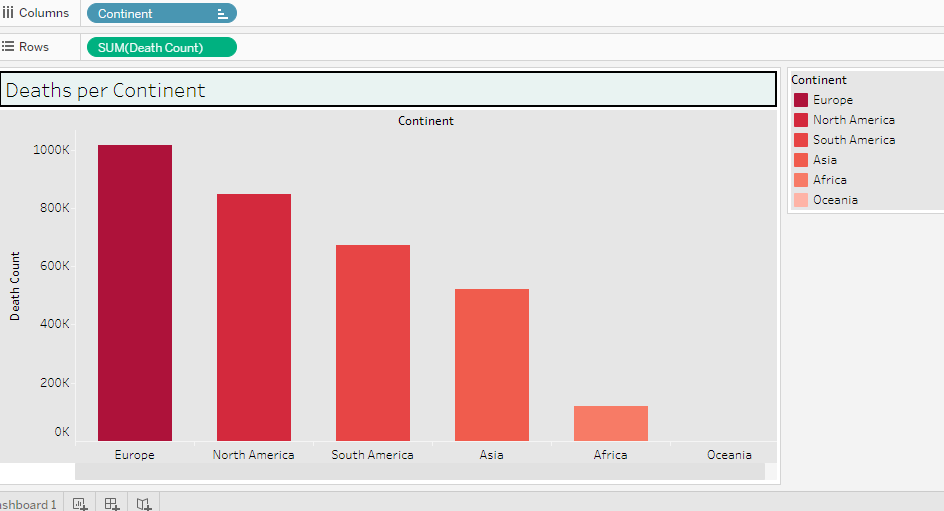Click the Rows shelf icon
Image resolution: width=944 pixels, height=511 pixels.
coord(8,47)
